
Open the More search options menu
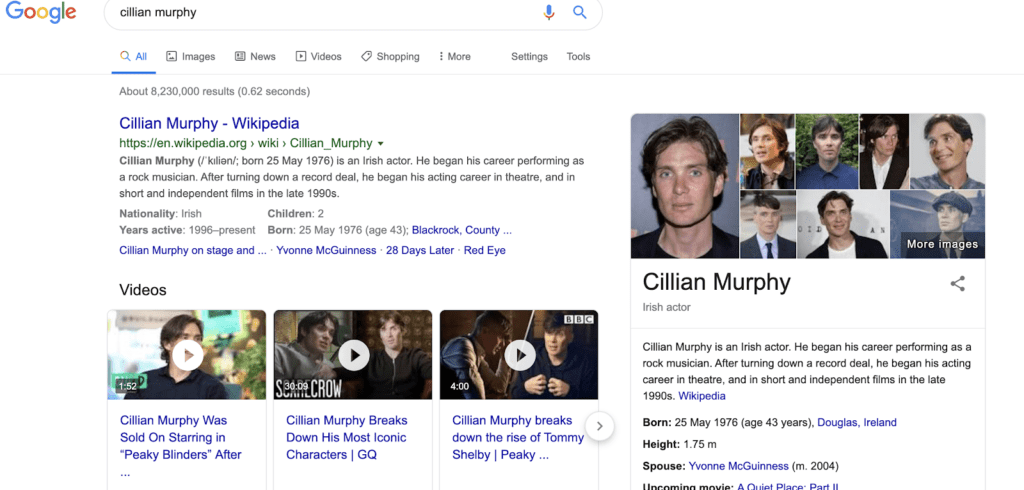tap(455, 57)
